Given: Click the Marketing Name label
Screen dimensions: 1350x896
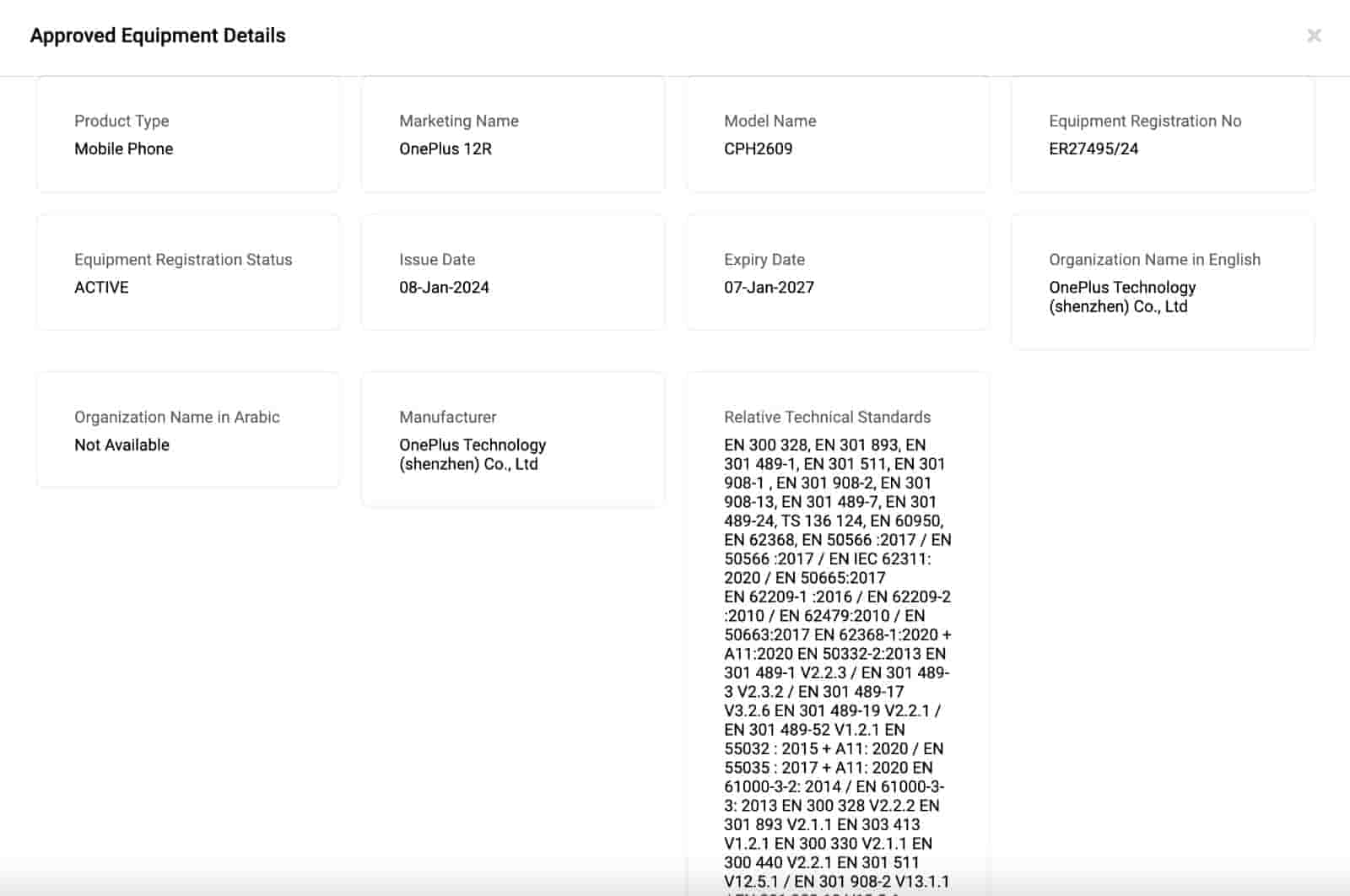Looking at the screenshot, I should tap(458, 121).
